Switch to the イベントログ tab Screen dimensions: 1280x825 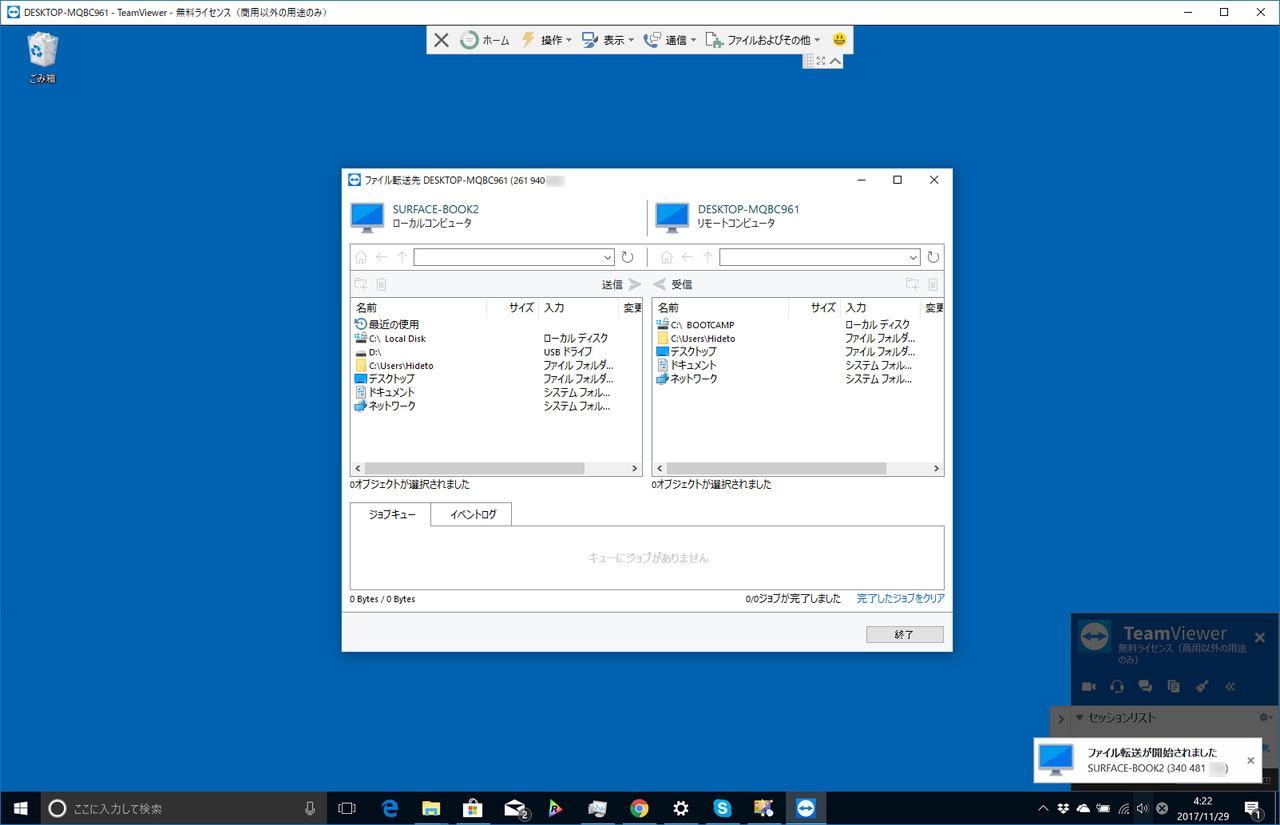(472, 514)
